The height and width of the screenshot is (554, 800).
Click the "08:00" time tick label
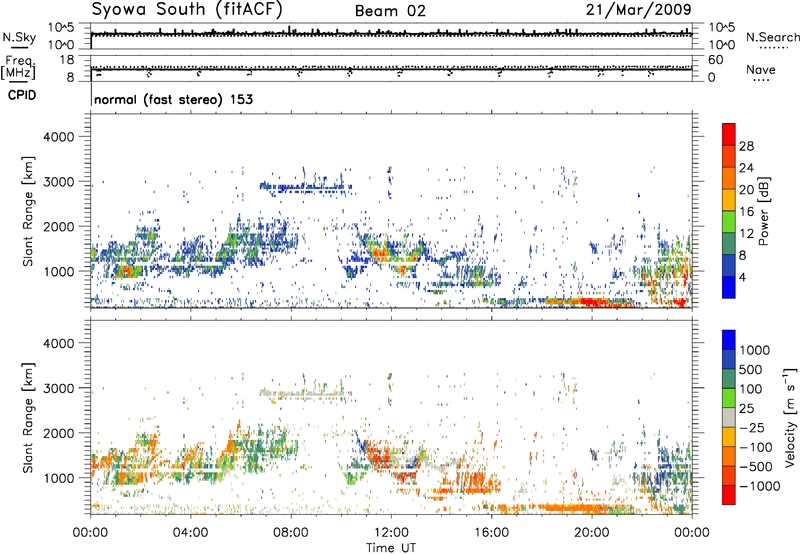coord(291,533)
